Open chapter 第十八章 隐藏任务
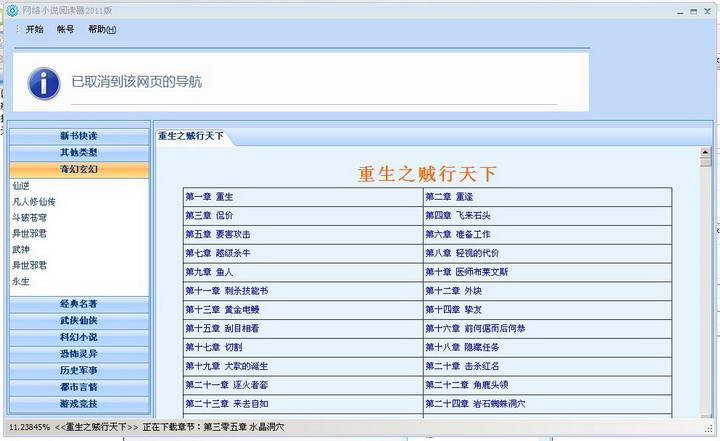This screenshot has height=441, width=720. 462,347
